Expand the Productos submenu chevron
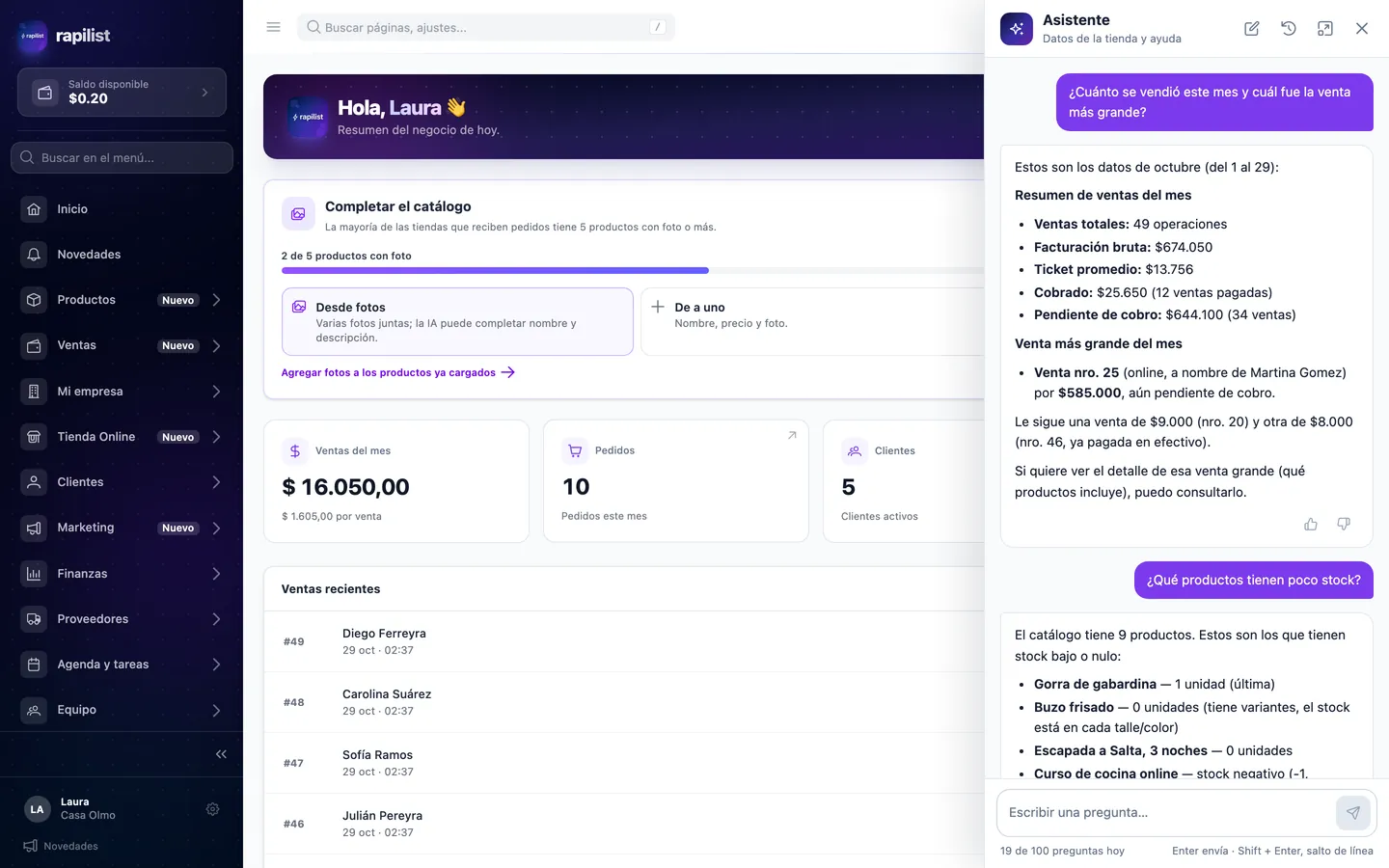1389x868 pixels. (216, 300)
